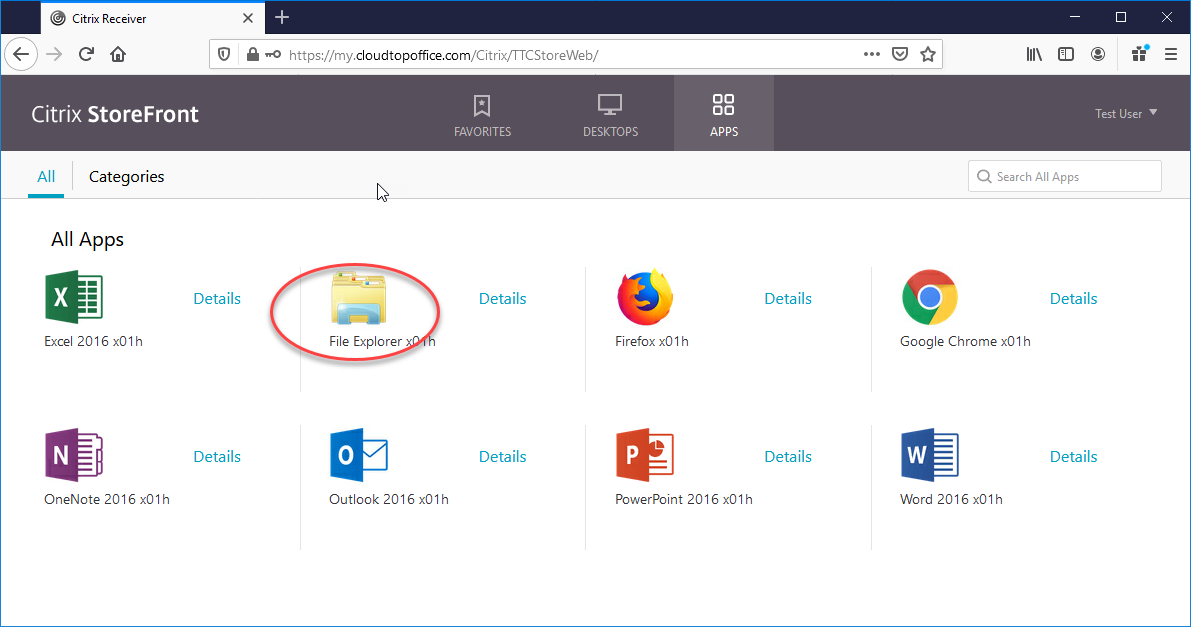Select the Apps tab
The width and height of the screenshot is (1191, 627).
click(x=724, y=114)
